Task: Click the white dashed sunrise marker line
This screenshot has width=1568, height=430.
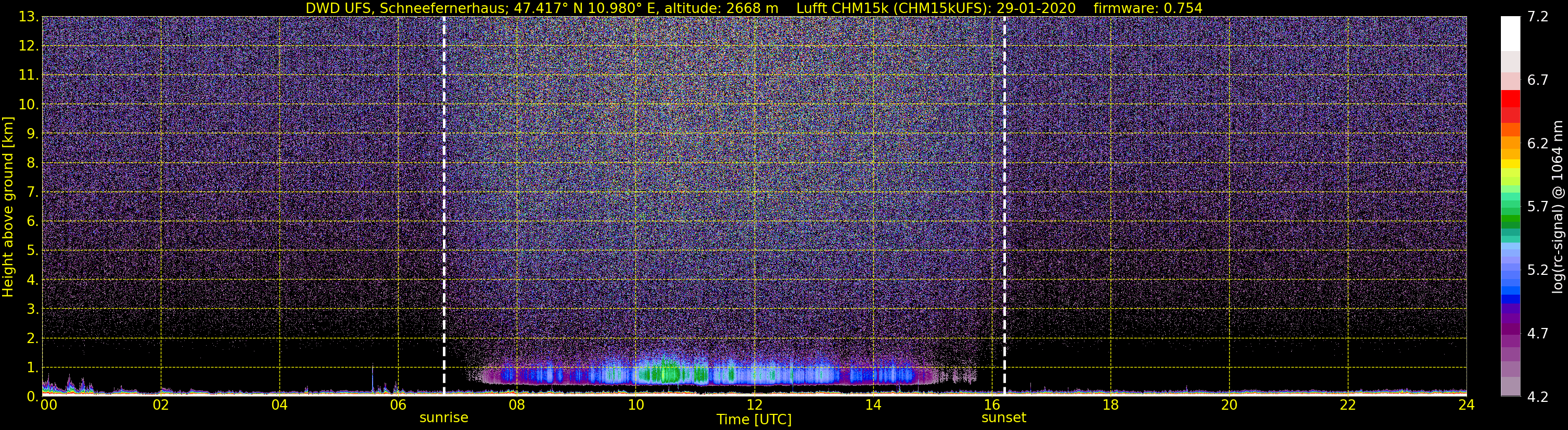Action: (x=444, y=206)
